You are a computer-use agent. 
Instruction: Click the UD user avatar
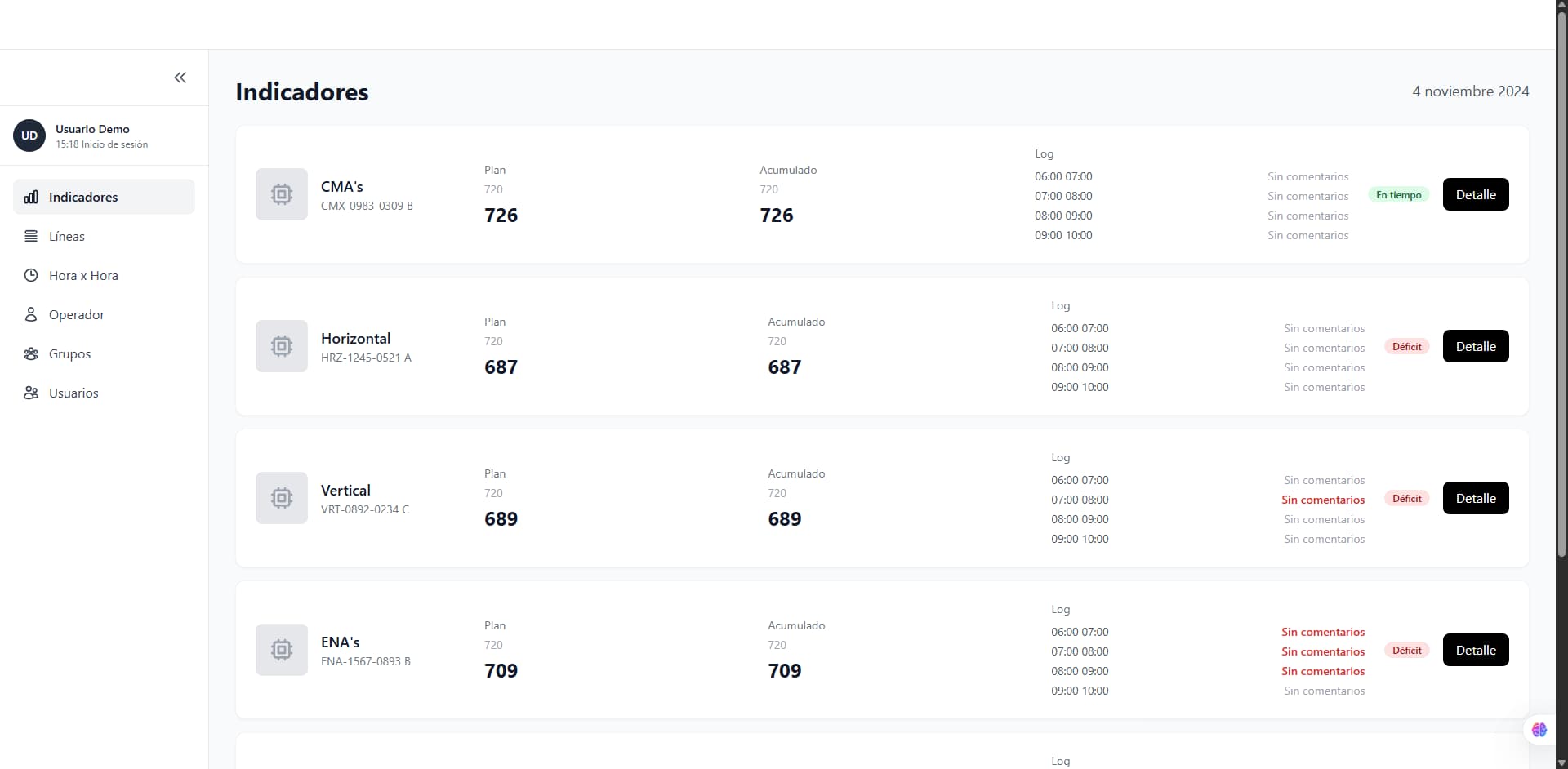(x=29, y=136)
